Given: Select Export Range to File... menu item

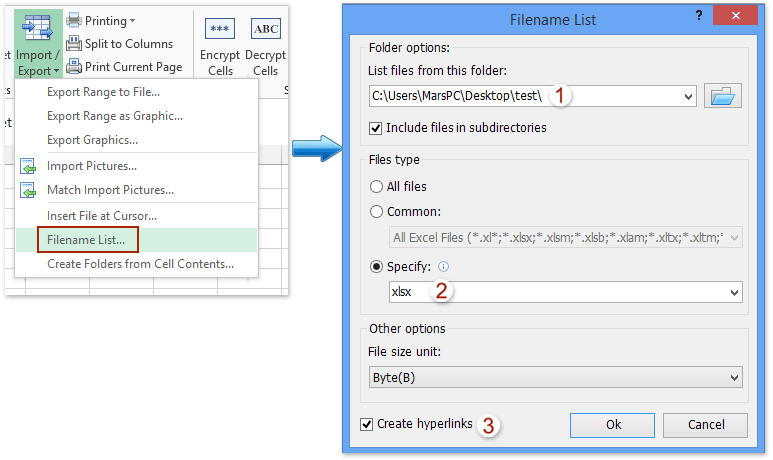Looking at the screenshot, I should [103, 92].
